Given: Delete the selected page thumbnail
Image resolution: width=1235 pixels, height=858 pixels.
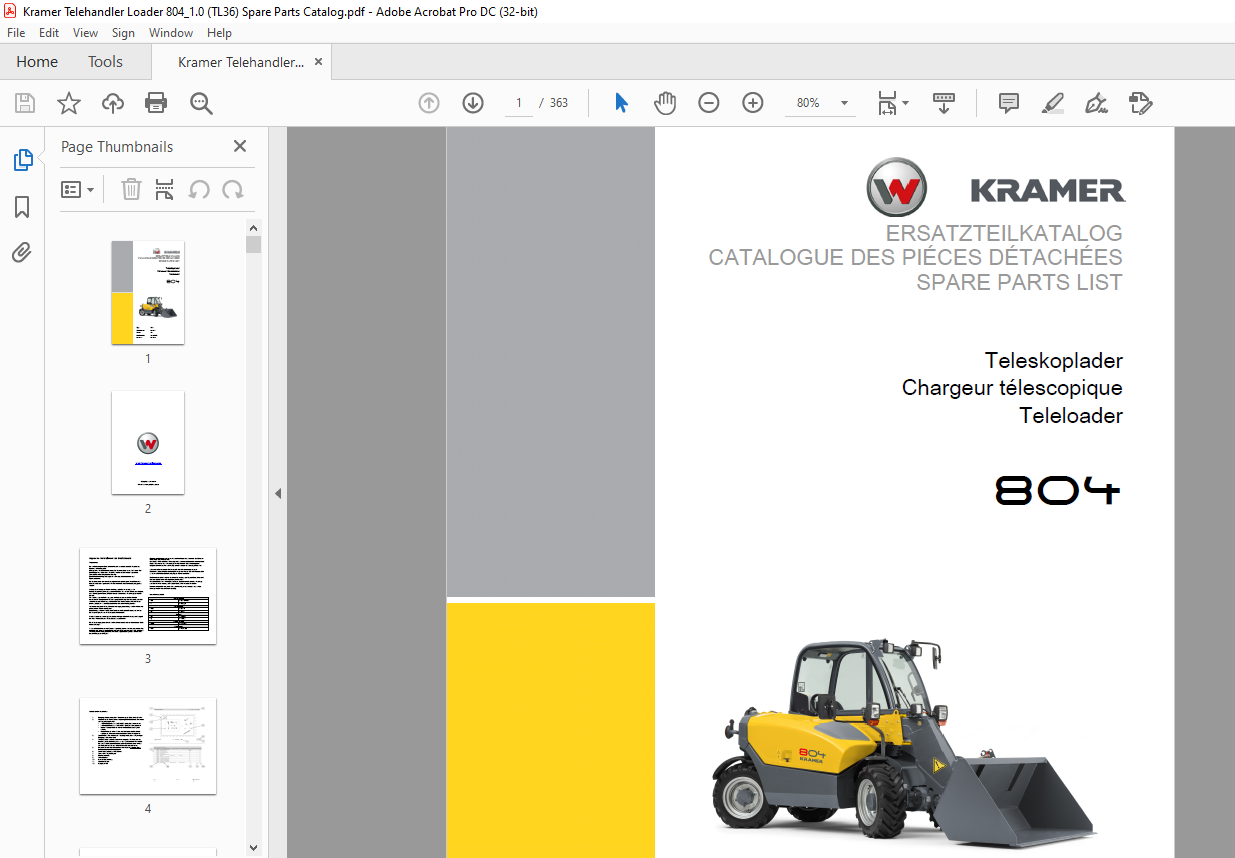Looking at the screenshot, I should click(x=131, y=189).
